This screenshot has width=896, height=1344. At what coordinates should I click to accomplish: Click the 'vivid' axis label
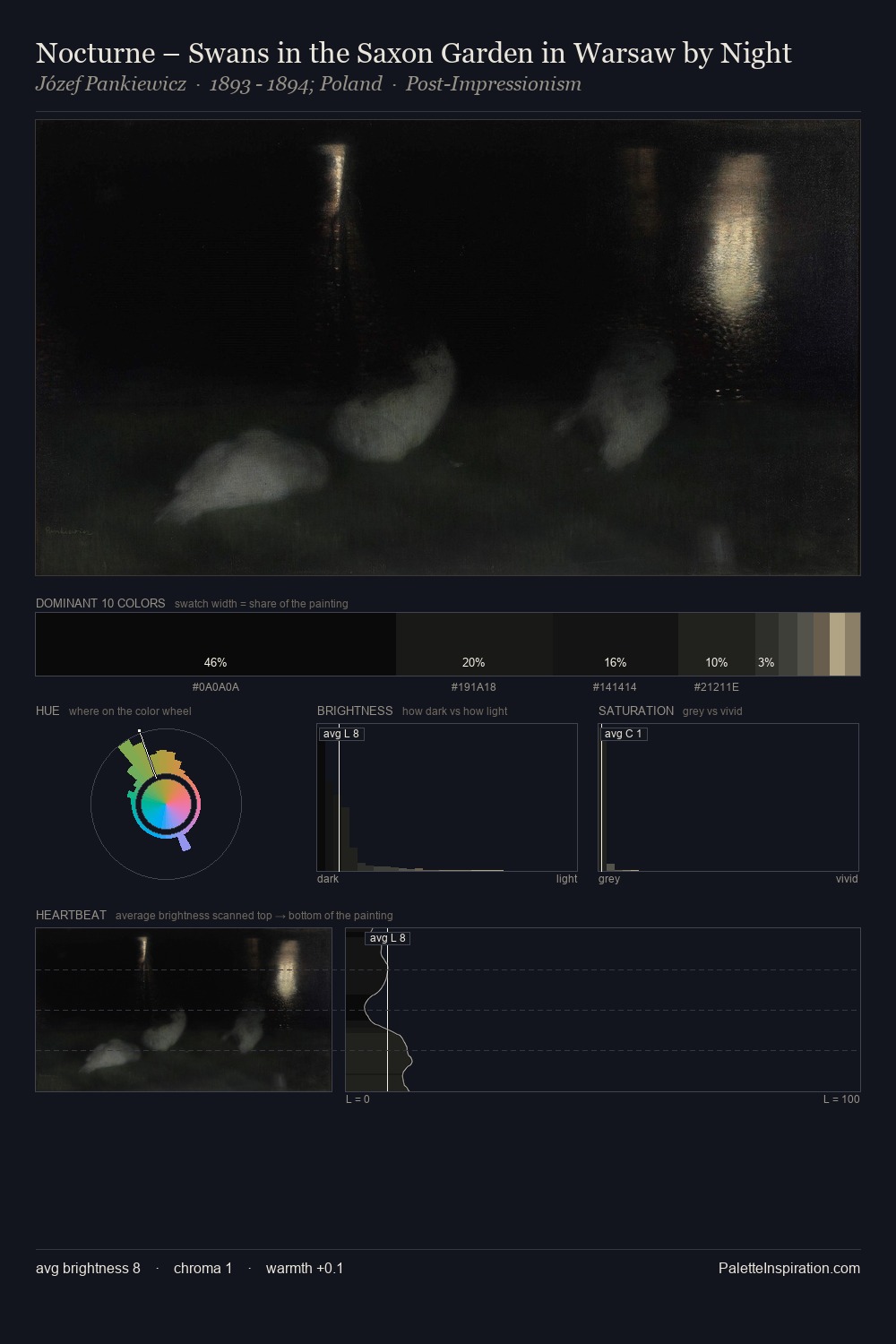click(847, 879)
